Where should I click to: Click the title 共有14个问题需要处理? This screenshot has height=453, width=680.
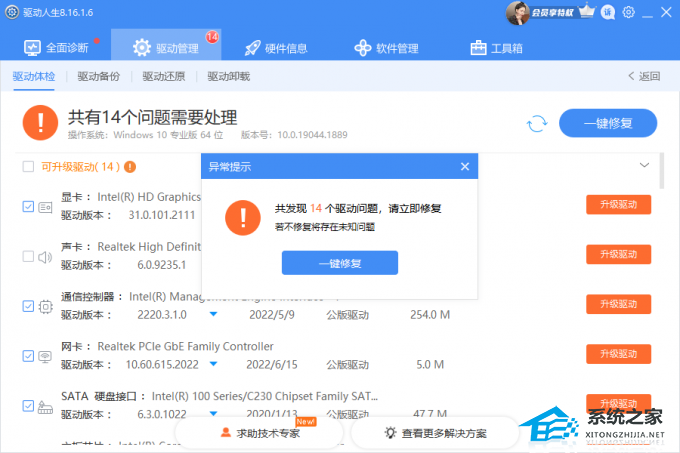pos(153,117)
